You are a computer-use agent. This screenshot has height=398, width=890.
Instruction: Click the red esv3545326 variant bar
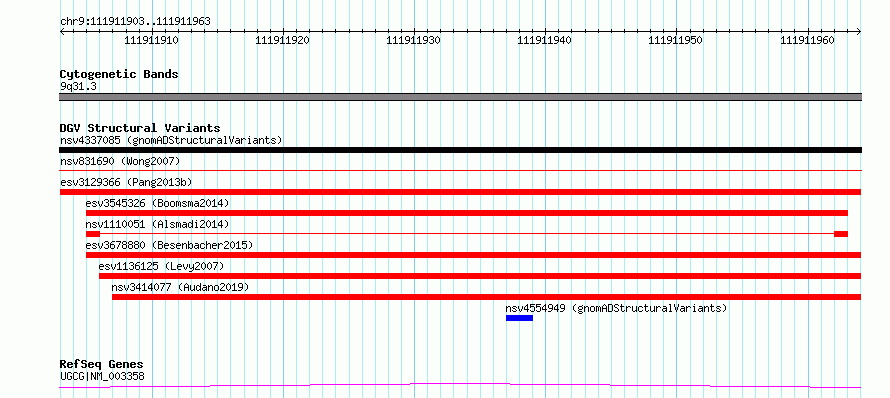tap(467, 213)
